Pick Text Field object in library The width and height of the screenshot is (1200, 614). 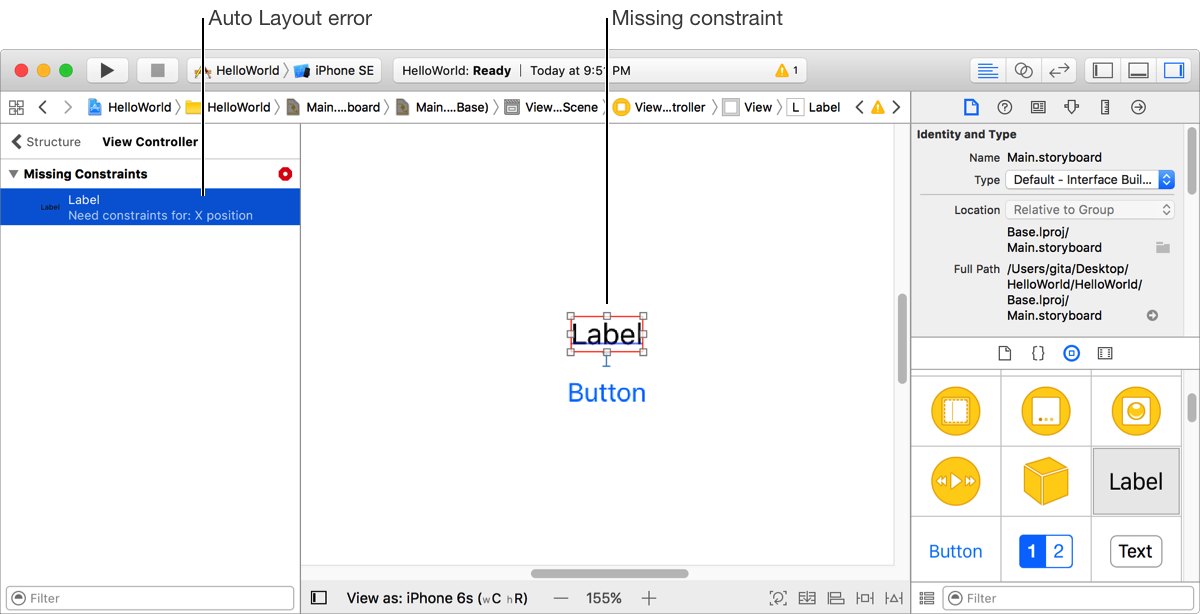pos(1136,551)
